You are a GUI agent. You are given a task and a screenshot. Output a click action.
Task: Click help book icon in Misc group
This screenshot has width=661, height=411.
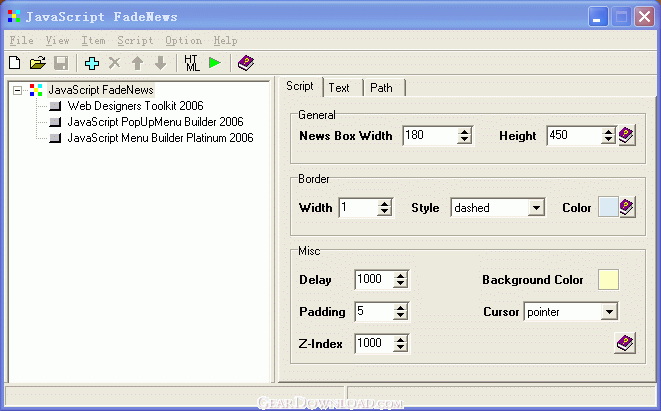tap(625, 343)
